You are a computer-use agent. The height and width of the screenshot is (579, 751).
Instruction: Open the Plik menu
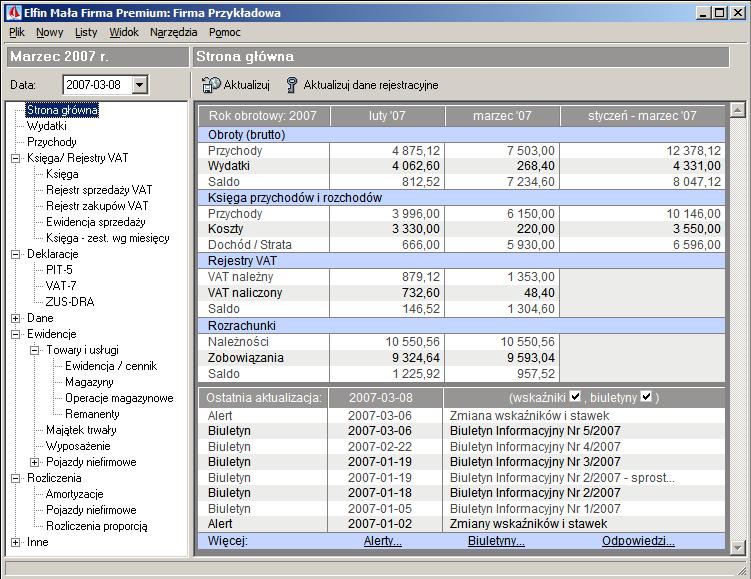[x=17, y=32]
